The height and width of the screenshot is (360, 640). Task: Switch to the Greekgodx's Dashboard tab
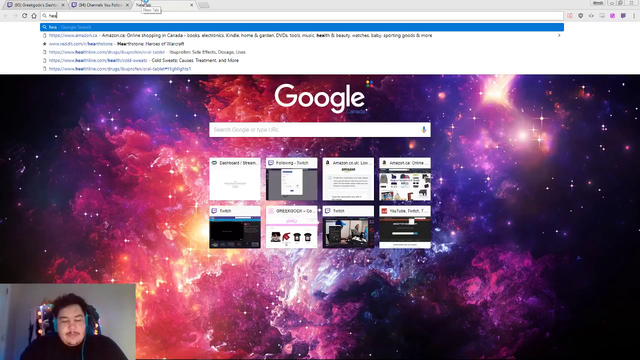(35, 5)
